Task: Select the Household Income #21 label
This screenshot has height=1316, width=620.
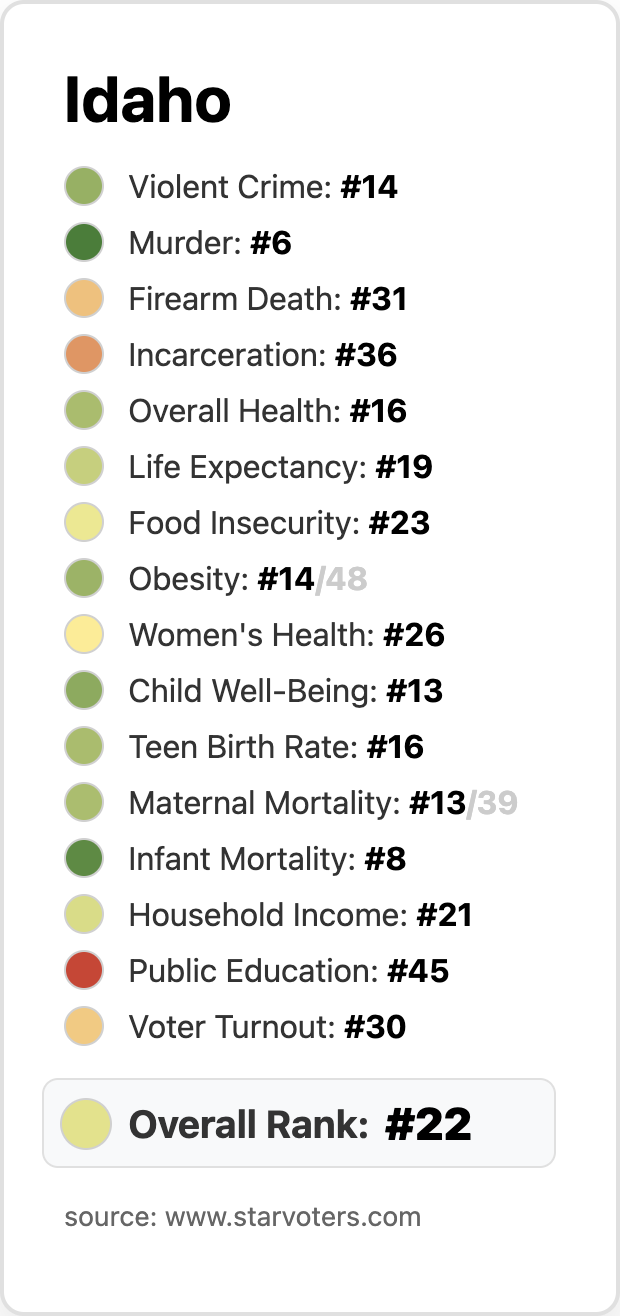Action: [x=300, y=915]
